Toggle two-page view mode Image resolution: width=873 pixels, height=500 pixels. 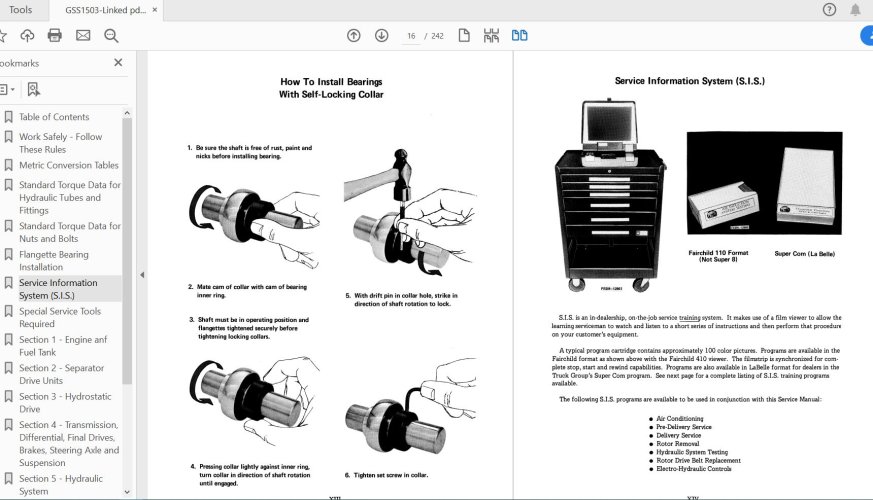click(520, 35)
